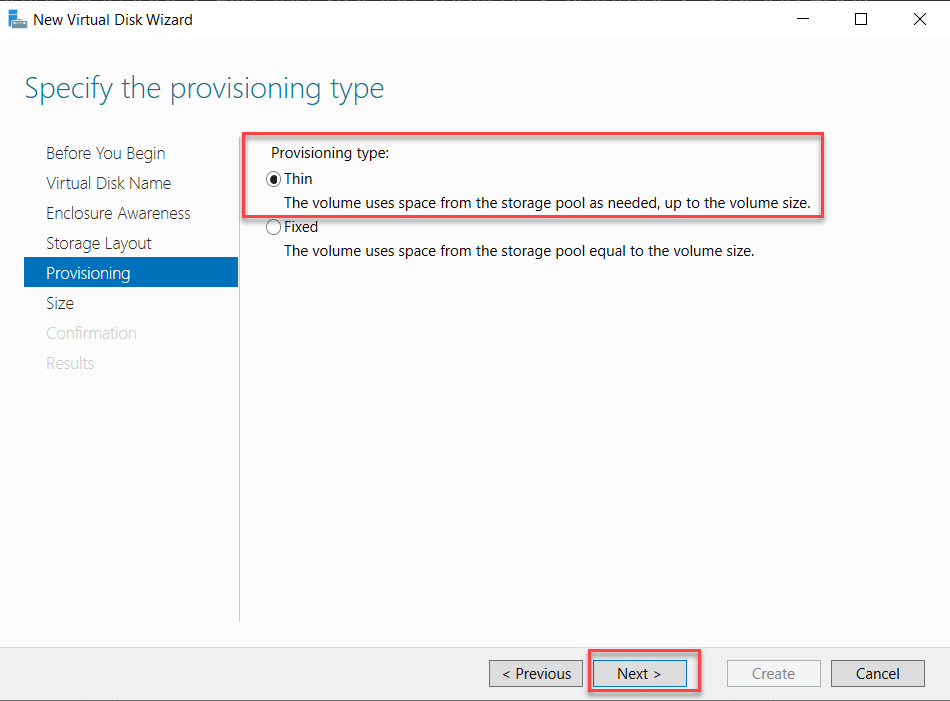Screen dimensions: 950x701
Task: Click the New Virtual Disk Wizard title icon
Action: point(18,19)
